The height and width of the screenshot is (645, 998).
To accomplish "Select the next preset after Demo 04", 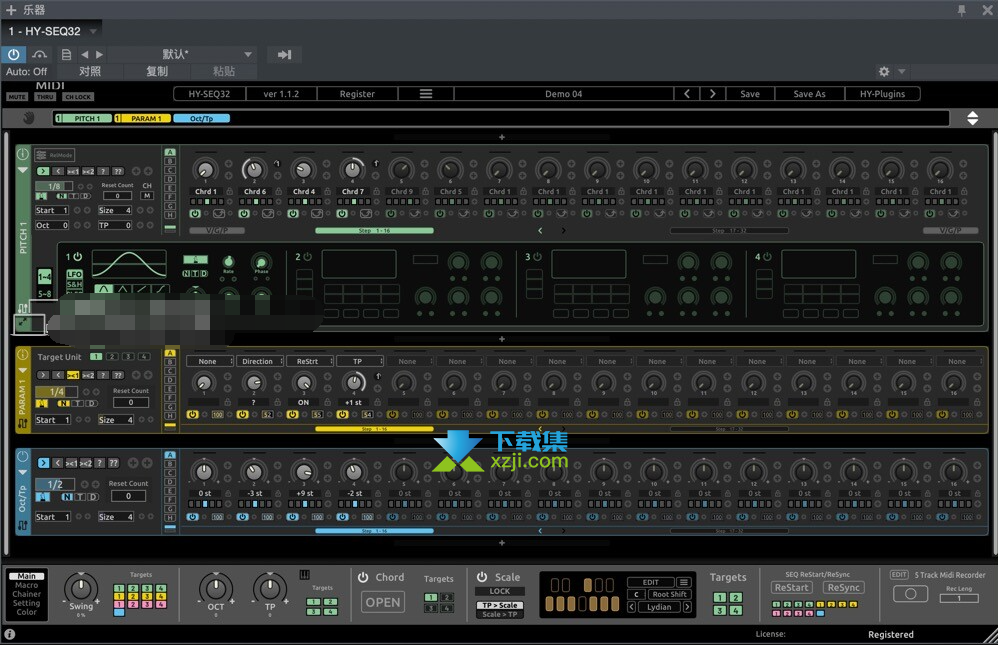I will pyautogui.click(x=712, y=94).
